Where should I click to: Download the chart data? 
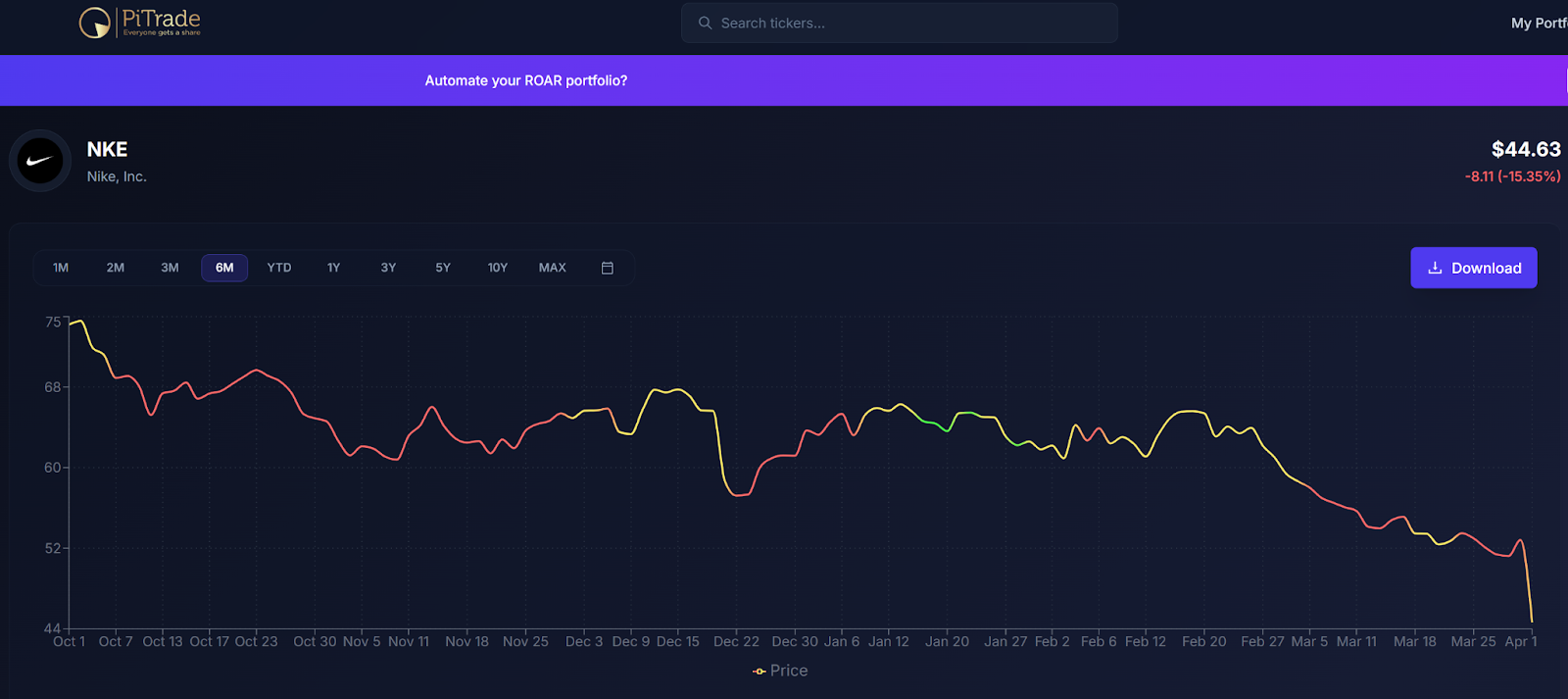click(1474, 268)
